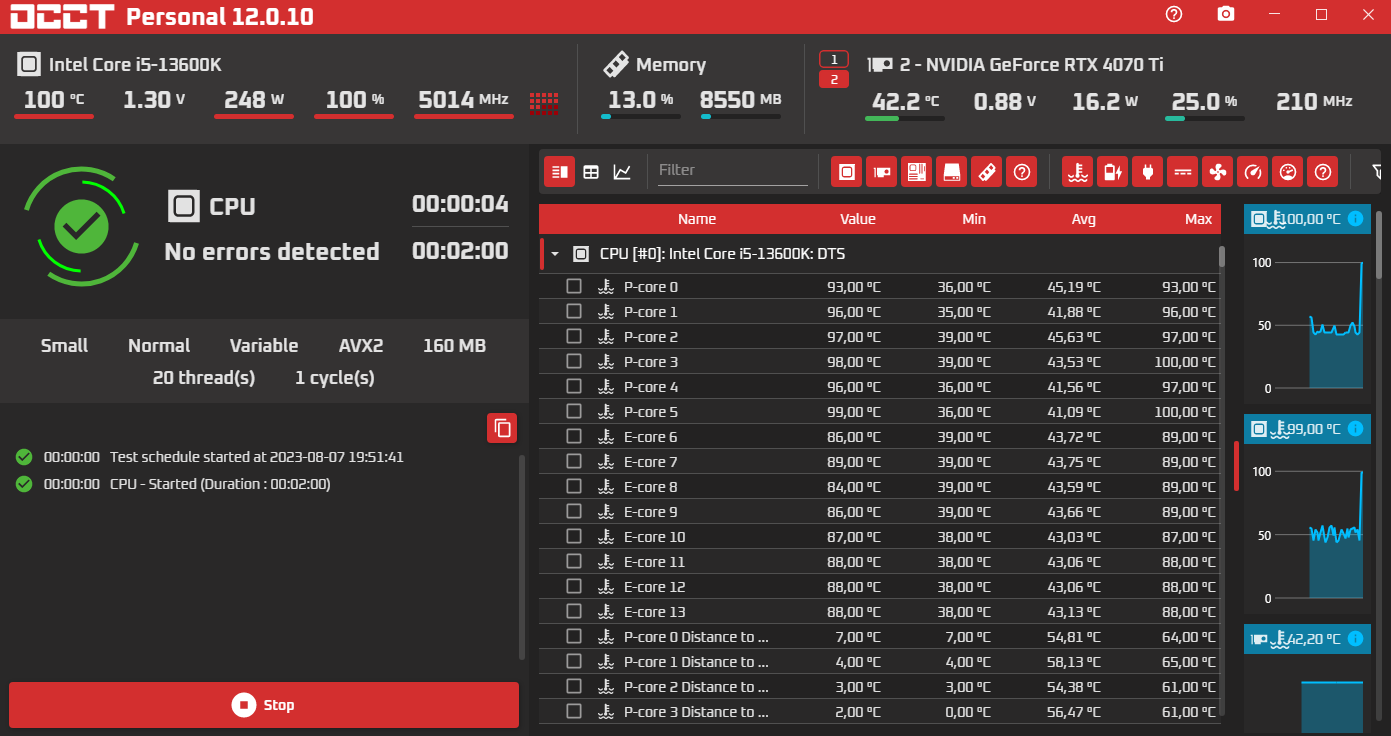Click the Variable load setting

pyautogui.click(x=264, y=346)
